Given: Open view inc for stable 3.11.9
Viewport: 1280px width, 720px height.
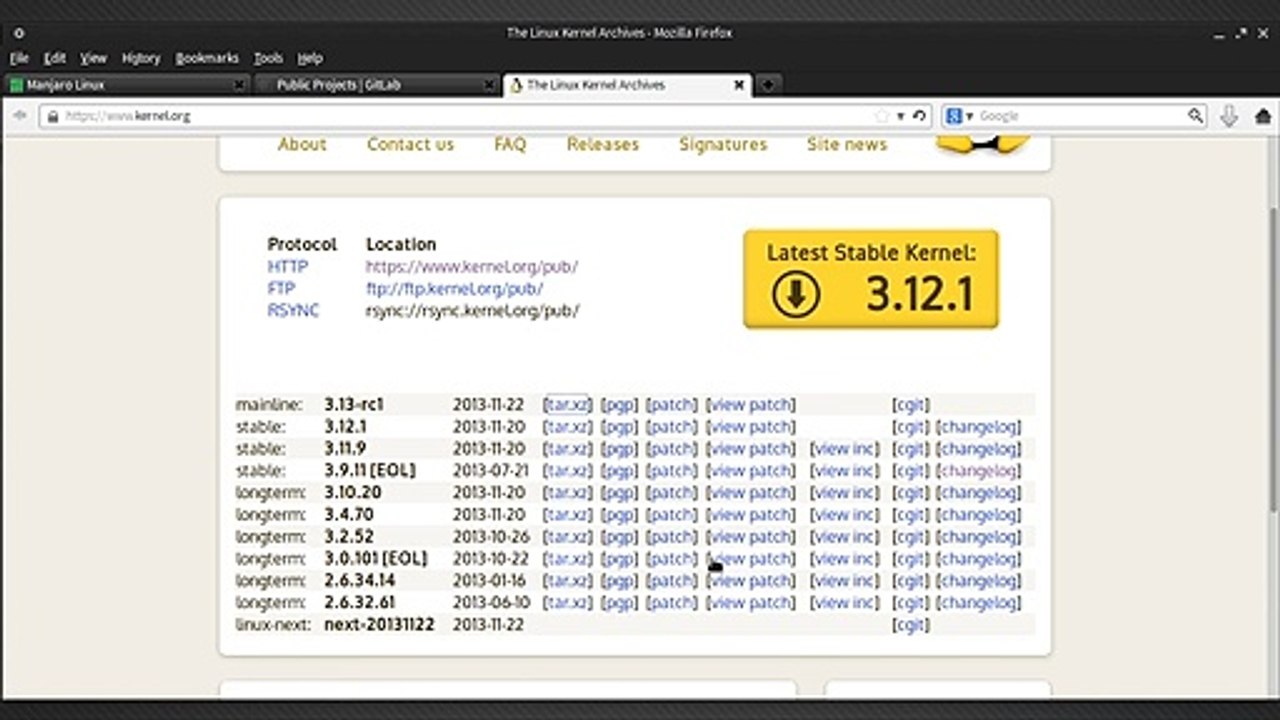Looking at the screenshot, I should (845, 449).
